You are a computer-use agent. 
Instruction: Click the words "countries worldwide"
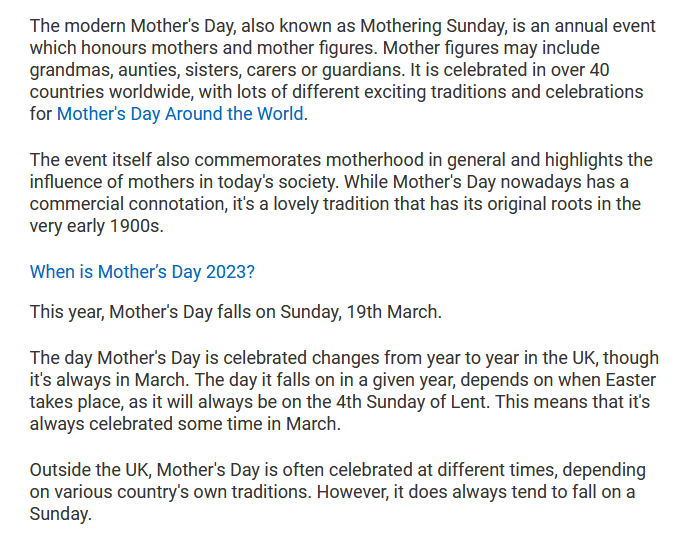[107, 91]
